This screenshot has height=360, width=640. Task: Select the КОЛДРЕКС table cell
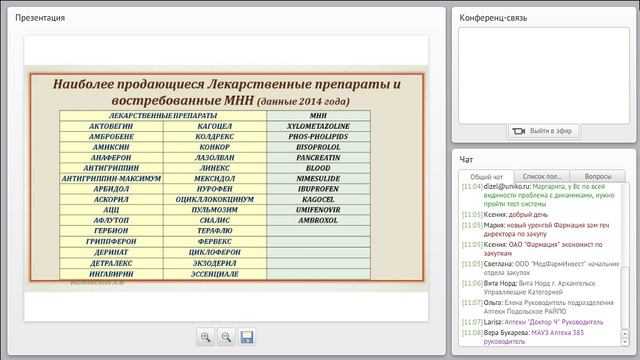coord(215,137)
